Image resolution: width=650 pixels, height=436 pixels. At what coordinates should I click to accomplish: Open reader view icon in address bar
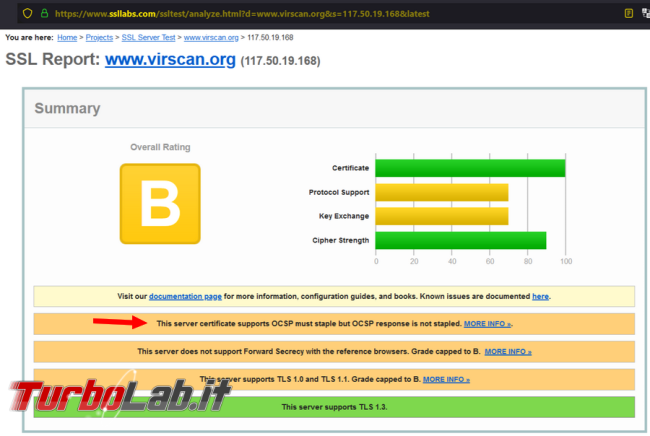628,13
